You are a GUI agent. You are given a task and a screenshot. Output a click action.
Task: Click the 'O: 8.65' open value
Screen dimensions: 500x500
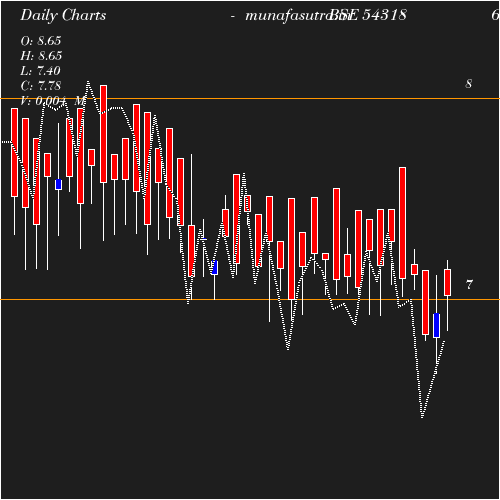click(x=41, y=41)
